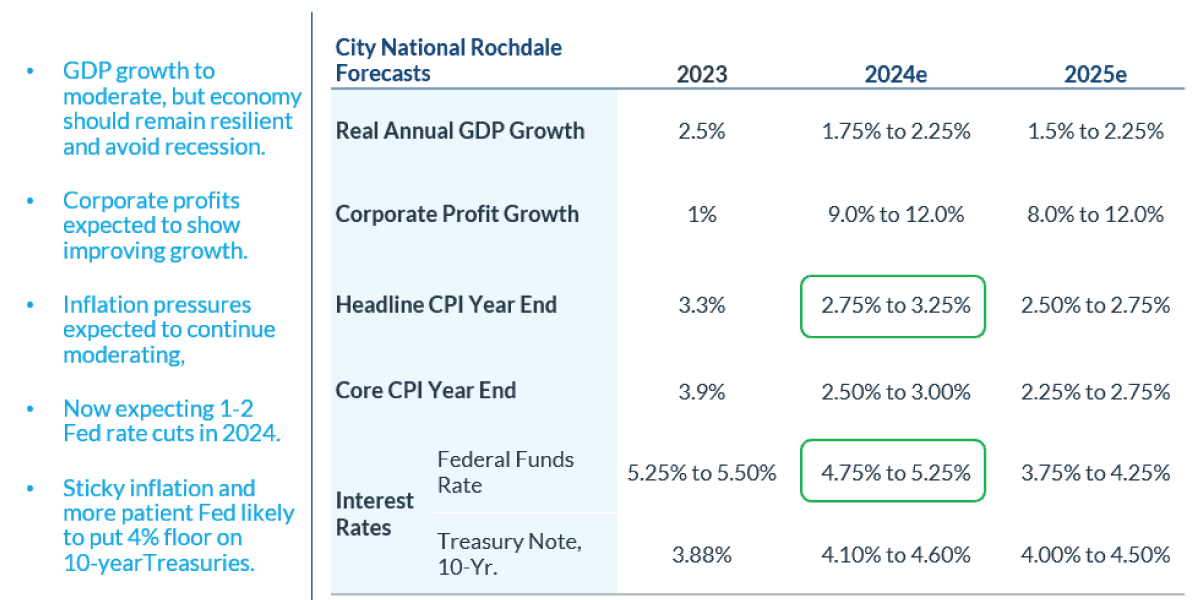Image resolution: width=1200 pixels, height=600 pixels.
Task: Click the Treasury Note, 10-Yr. sub-label
Action: point(509,554)
